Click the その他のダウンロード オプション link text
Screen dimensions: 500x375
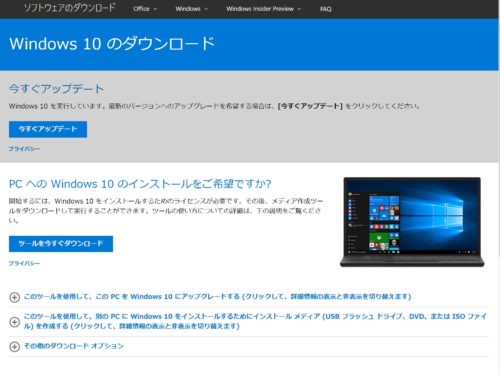click(74, 346)
